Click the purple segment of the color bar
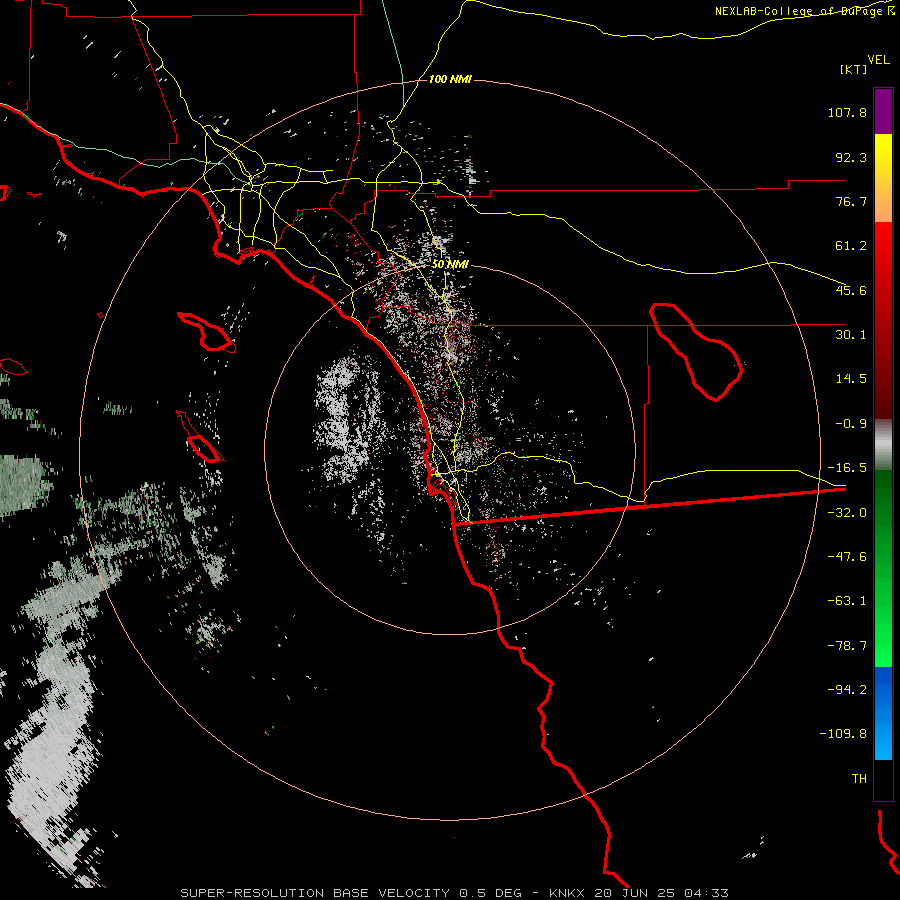Screen dimensions: 900x900 [x=883, y=111]
